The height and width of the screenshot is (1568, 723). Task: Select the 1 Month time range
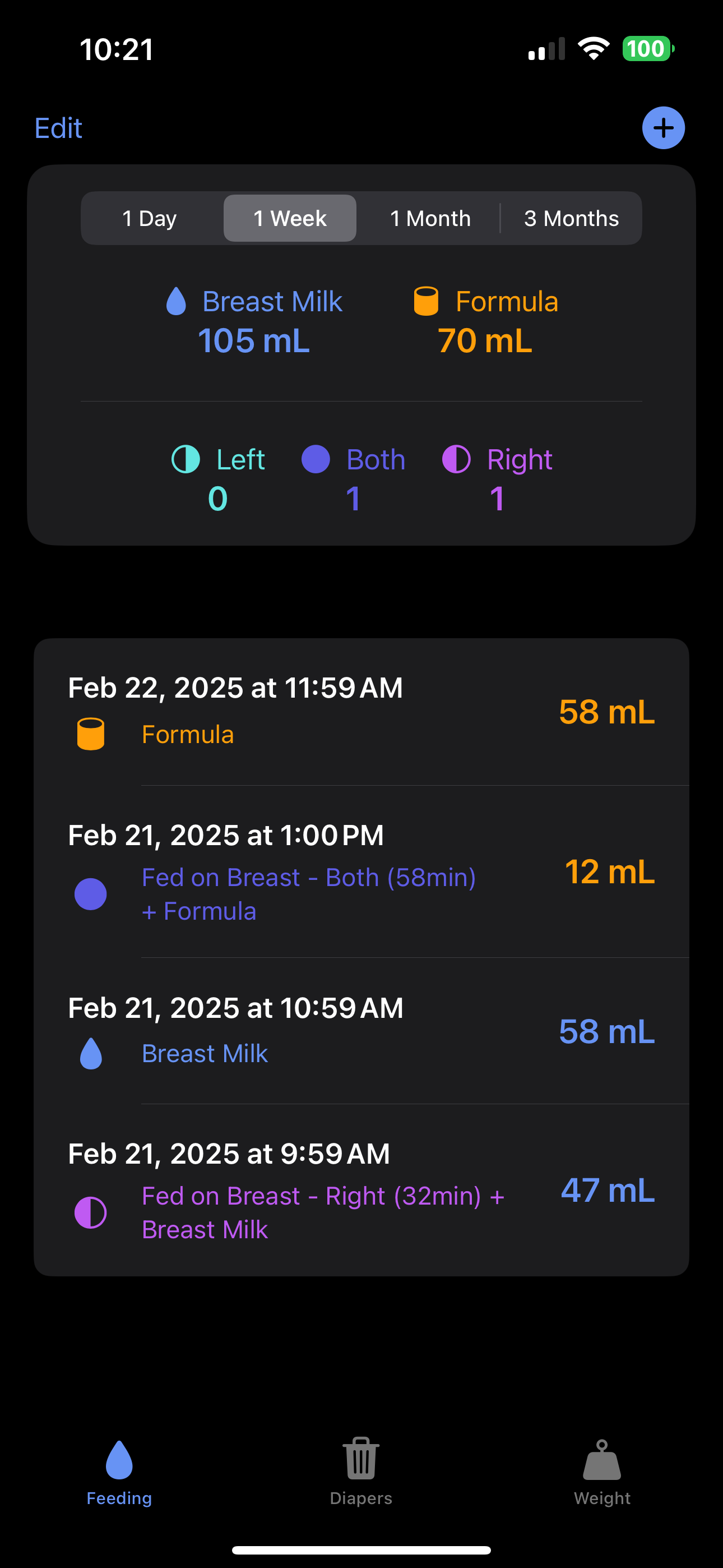point(430,219)
